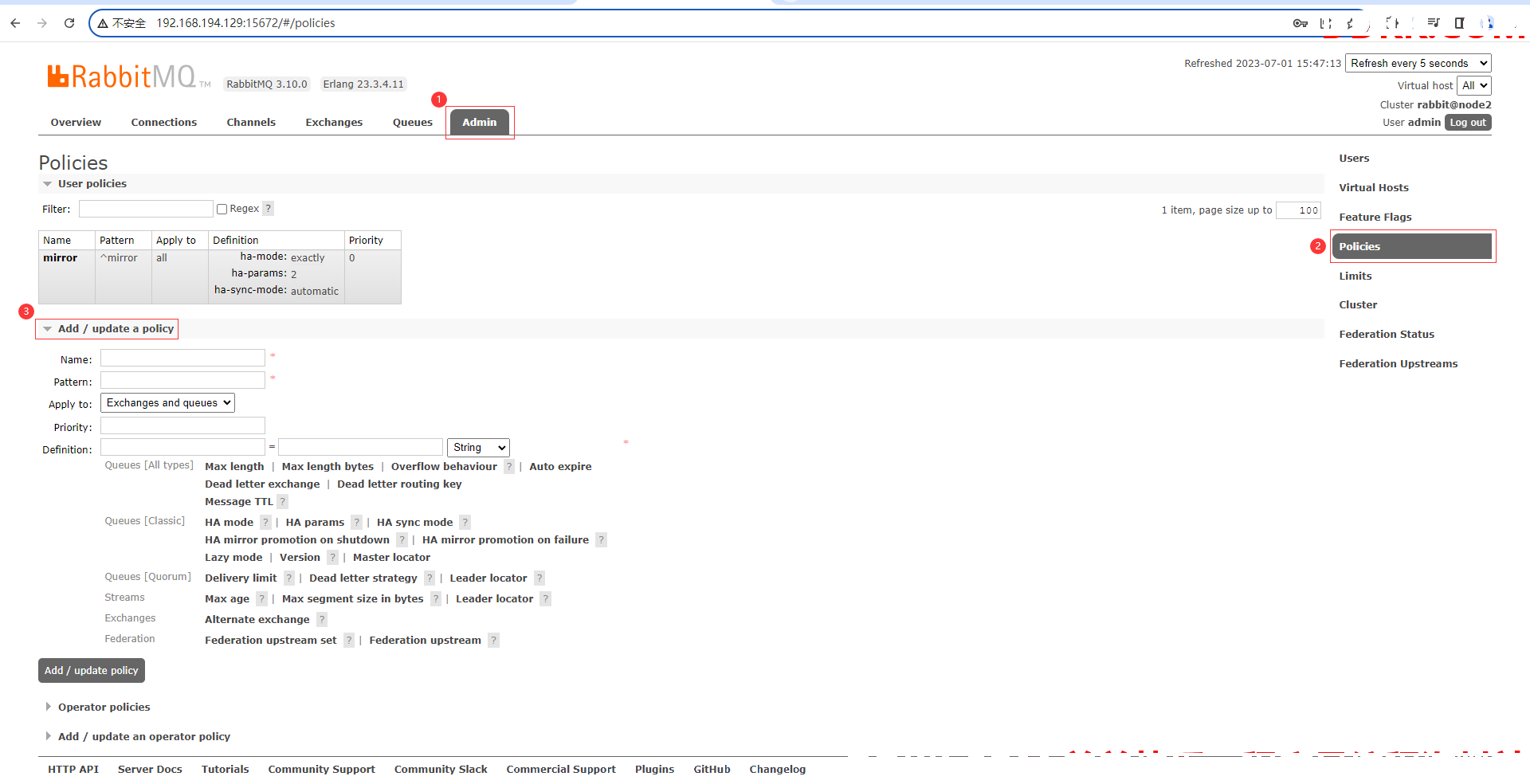Open help icon for HA sync mode
Image resolution: width=1530 pixels, height=784 pixels.
point(465,523)
